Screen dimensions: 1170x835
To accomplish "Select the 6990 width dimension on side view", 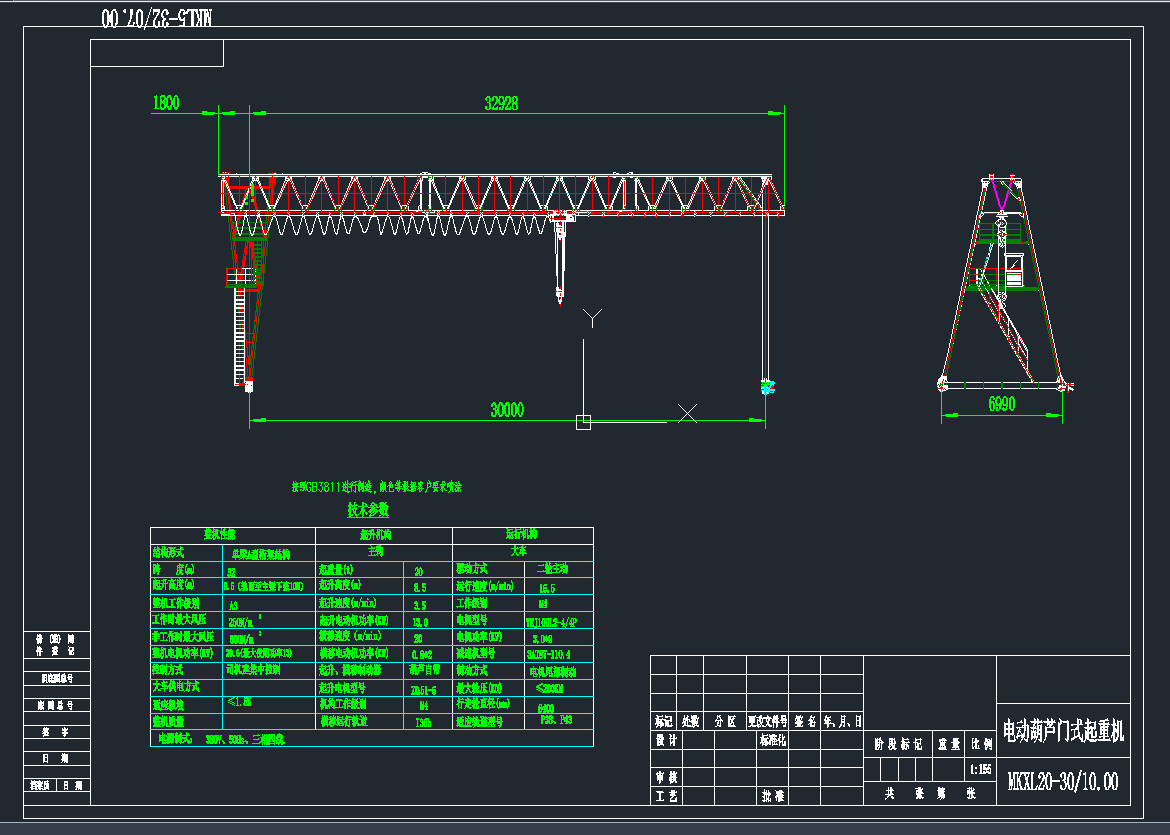I will coord(1002,404).
